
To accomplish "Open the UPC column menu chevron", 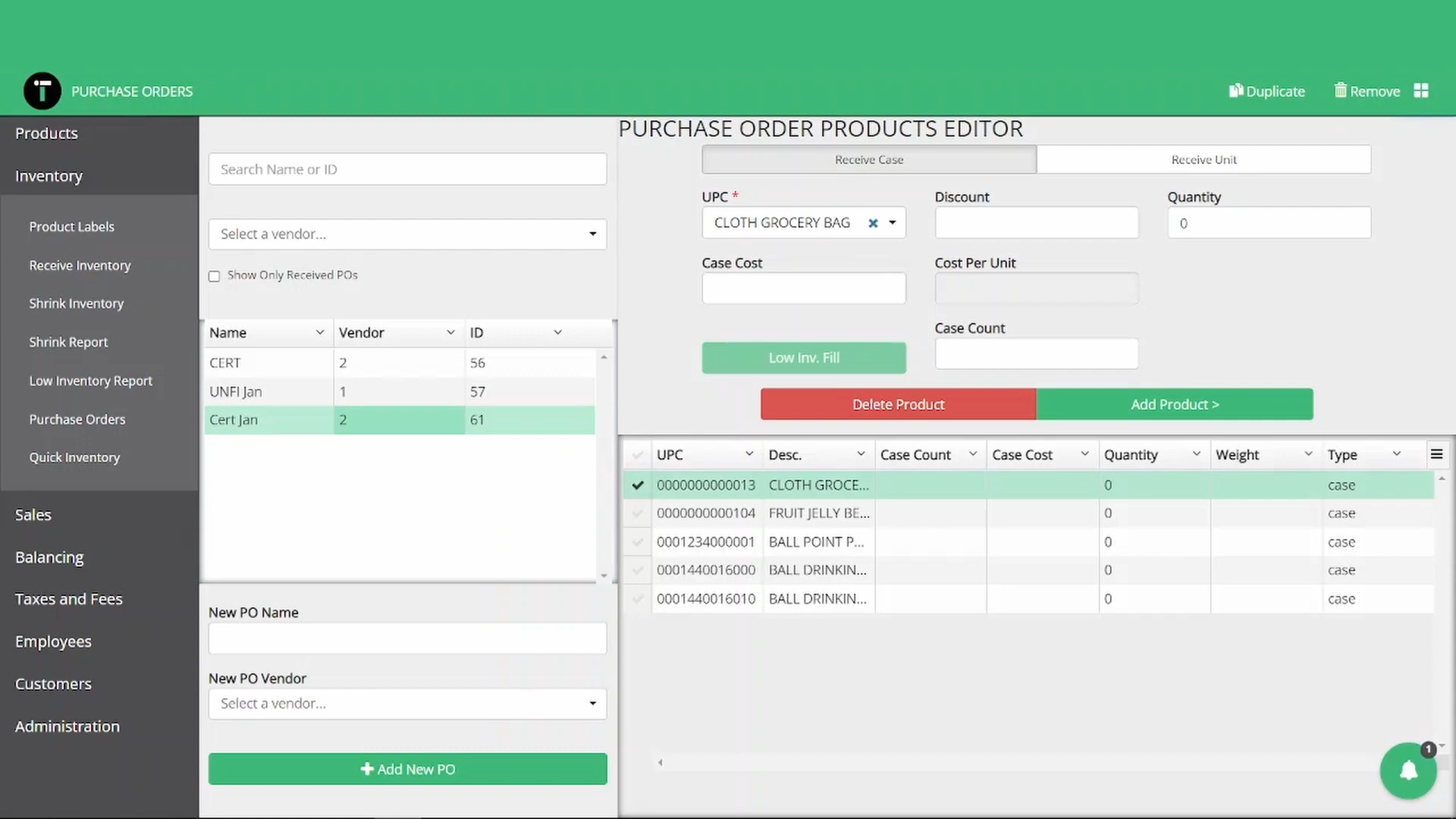I will click(749, 454).
